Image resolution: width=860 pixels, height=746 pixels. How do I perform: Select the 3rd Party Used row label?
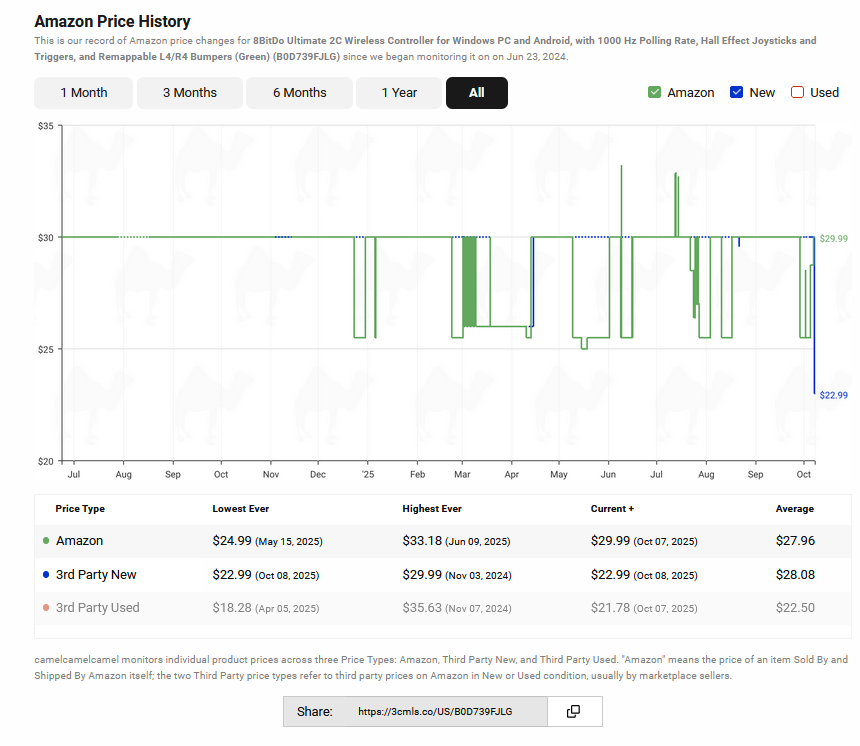(98, 608)
